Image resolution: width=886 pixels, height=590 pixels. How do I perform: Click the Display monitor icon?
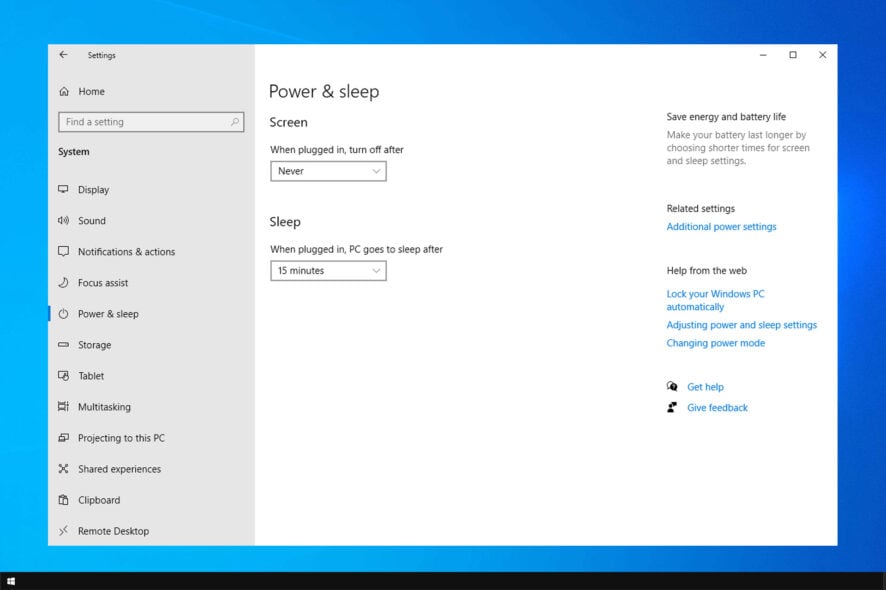[63, 189]
